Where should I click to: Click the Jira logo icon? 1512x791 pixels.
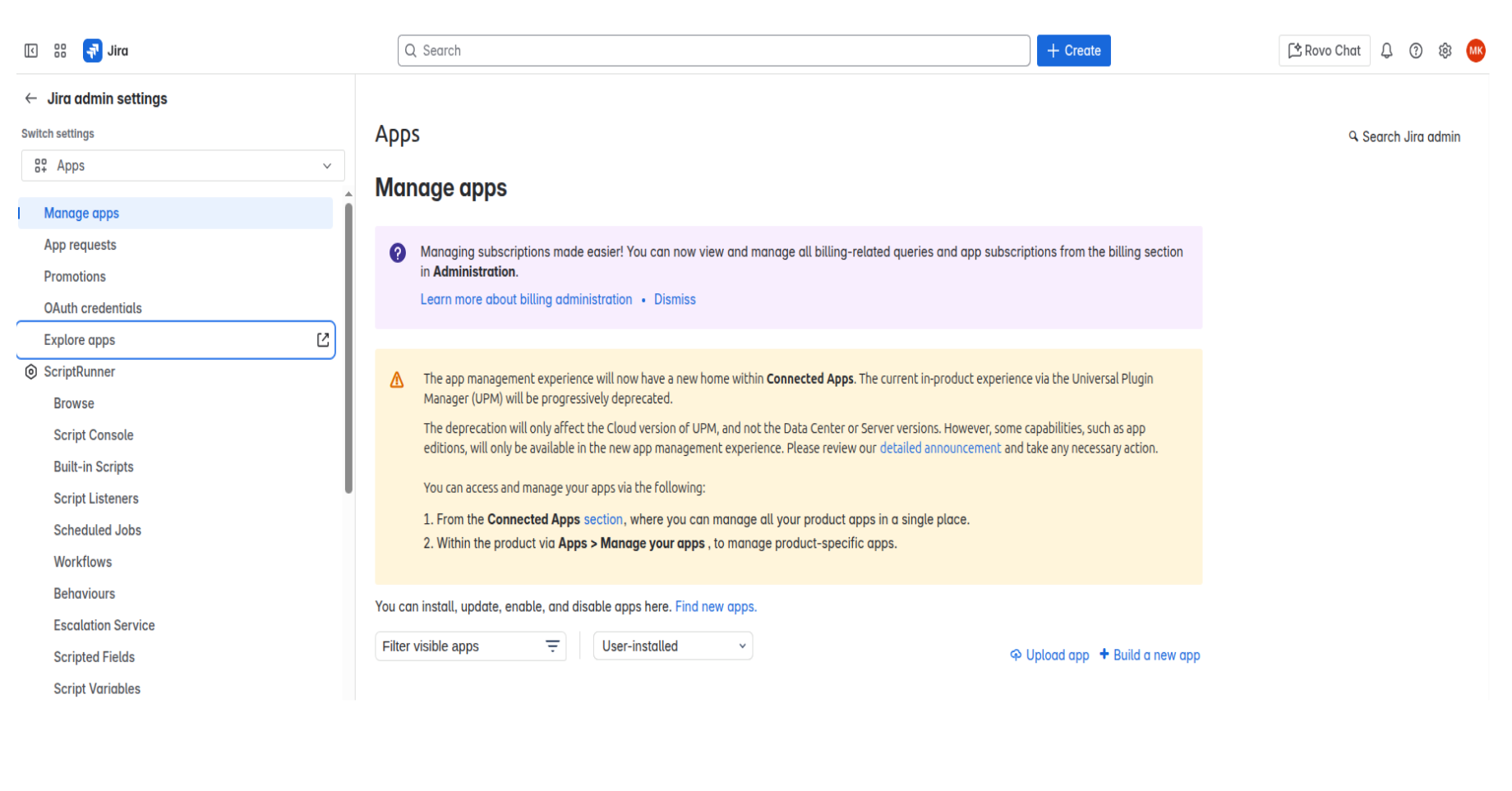(x=93, y=51)
